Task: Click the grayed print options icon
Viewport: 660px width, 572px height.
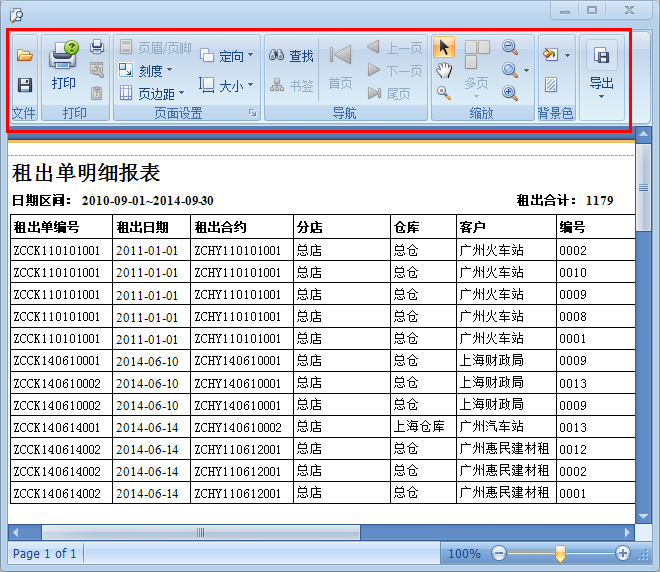Action: pos(97,70)
